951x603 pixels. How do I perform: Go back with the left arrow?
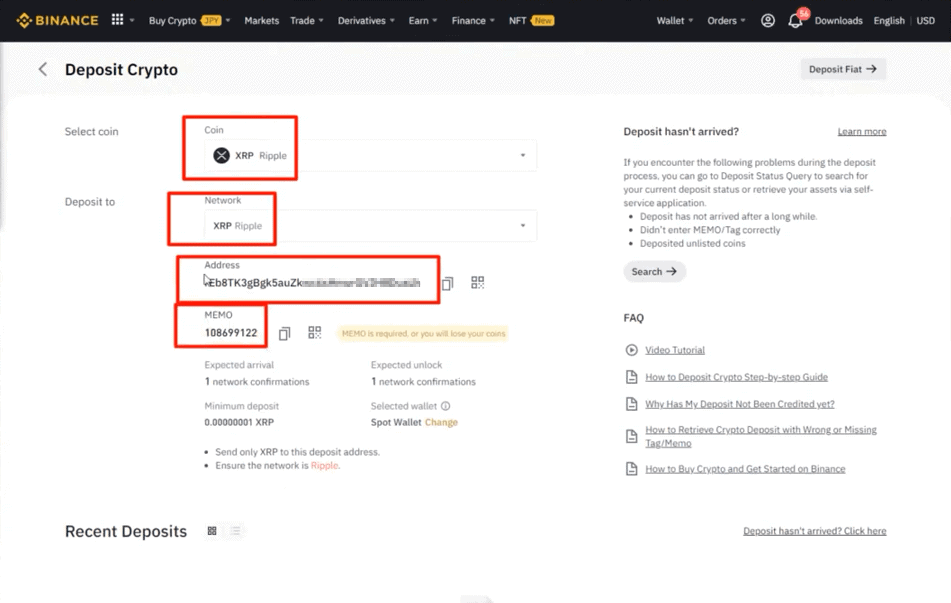[x=42, y=69]
